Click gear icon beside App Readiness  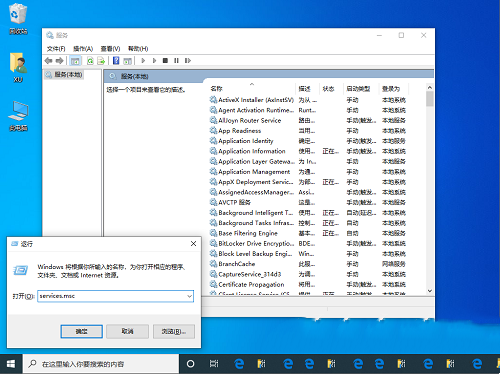[213, 130]
